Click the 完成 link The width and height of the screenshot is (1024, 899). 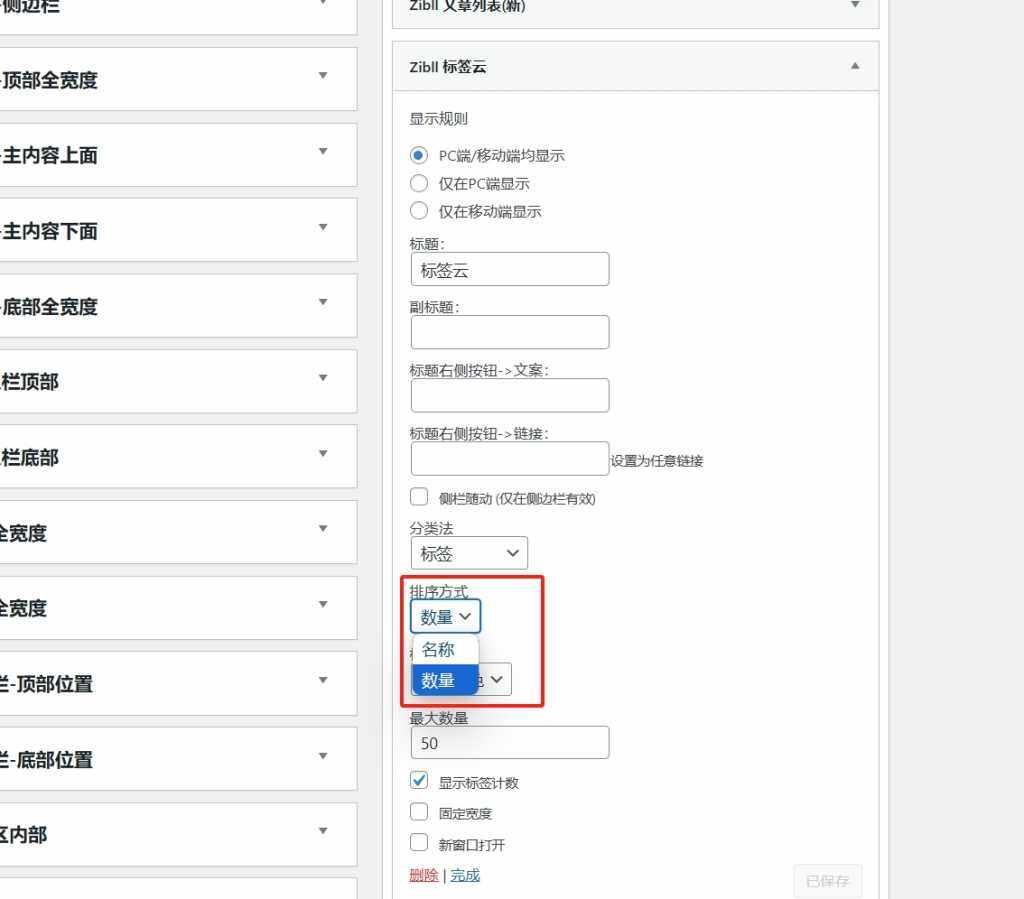465,875
